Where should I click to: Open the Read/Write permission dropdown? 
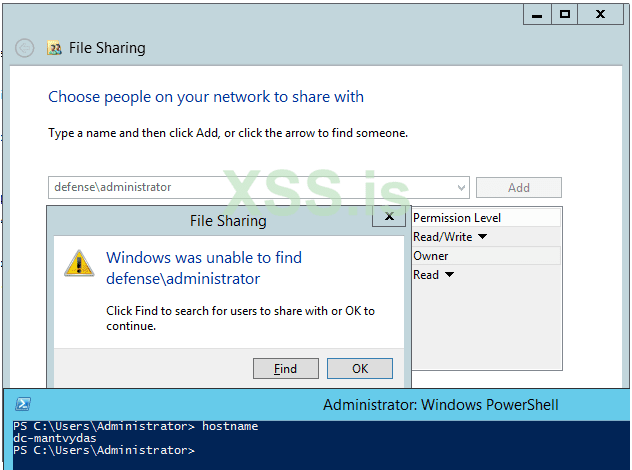482,237
